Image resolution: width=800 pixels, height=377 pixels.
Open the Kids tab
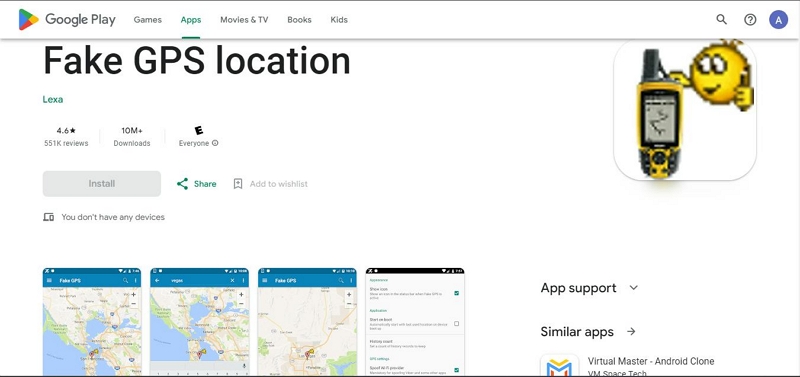pos(339,20)
